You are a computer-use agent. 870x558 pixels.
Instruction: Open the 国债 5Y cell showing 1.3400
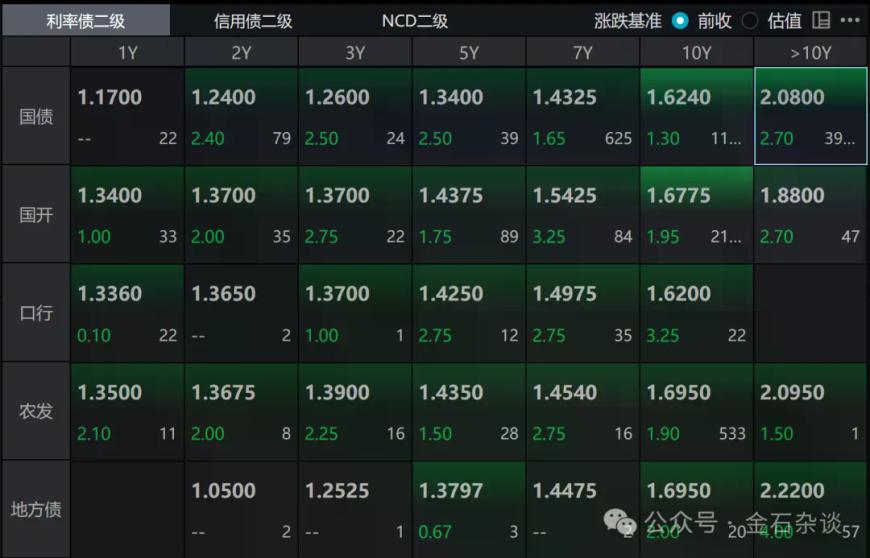click(x=469, y=116)
